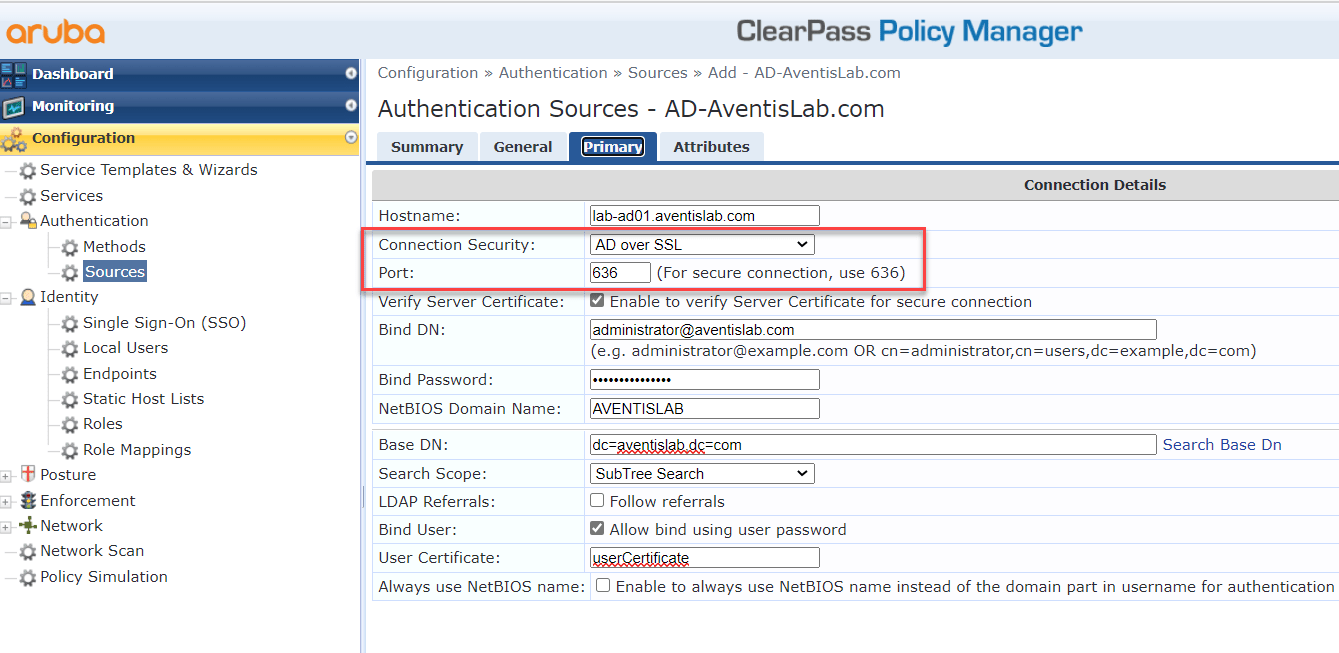This screenshot has width=1339, height=653.
Task: Click the Dashboard panel icon
Action: click(14, 74)
